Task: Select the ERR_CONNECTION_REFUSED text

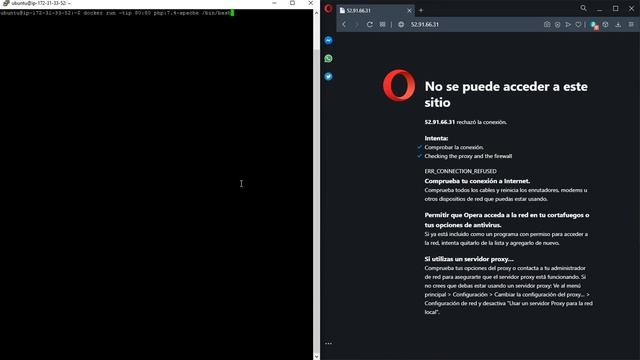Action: [460, 171]
